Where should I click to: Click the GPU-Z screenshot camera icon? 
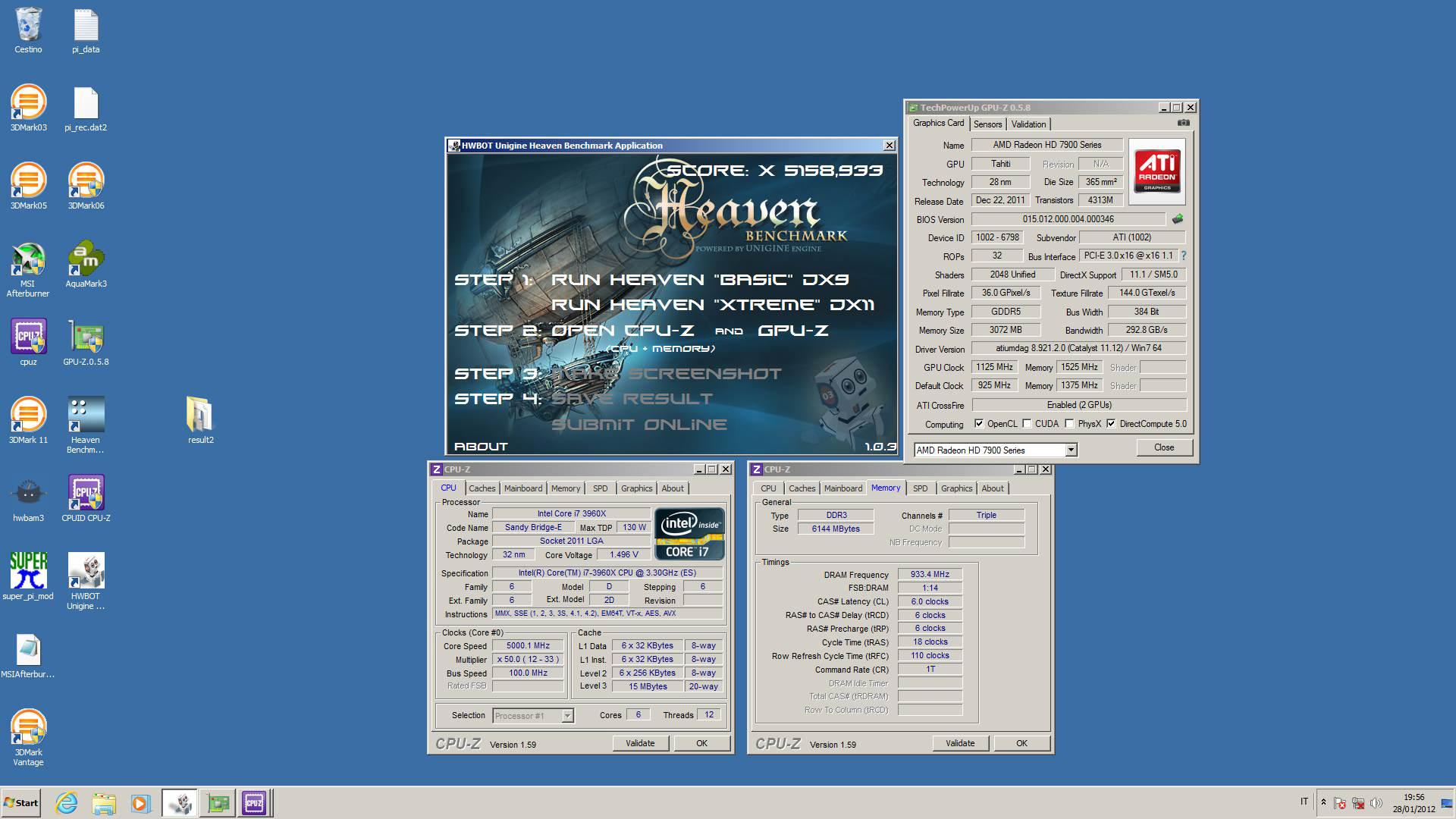(1183, 123)
